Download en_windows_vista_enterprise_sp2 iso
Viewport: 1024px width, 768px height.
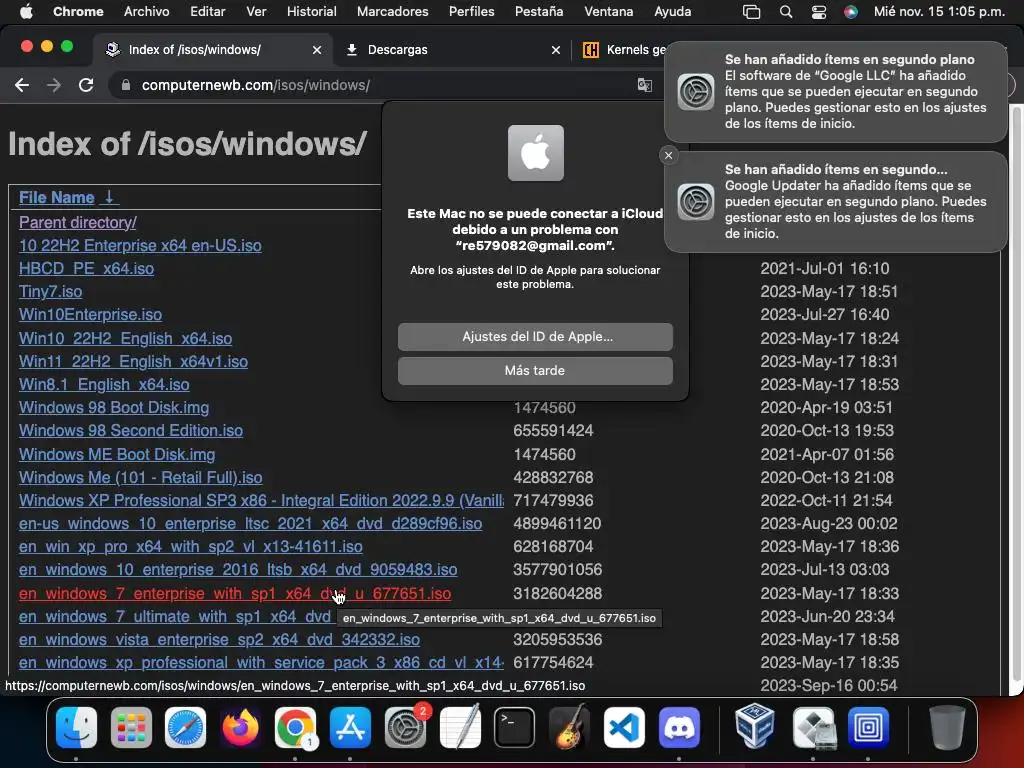[x=219, y=640]
